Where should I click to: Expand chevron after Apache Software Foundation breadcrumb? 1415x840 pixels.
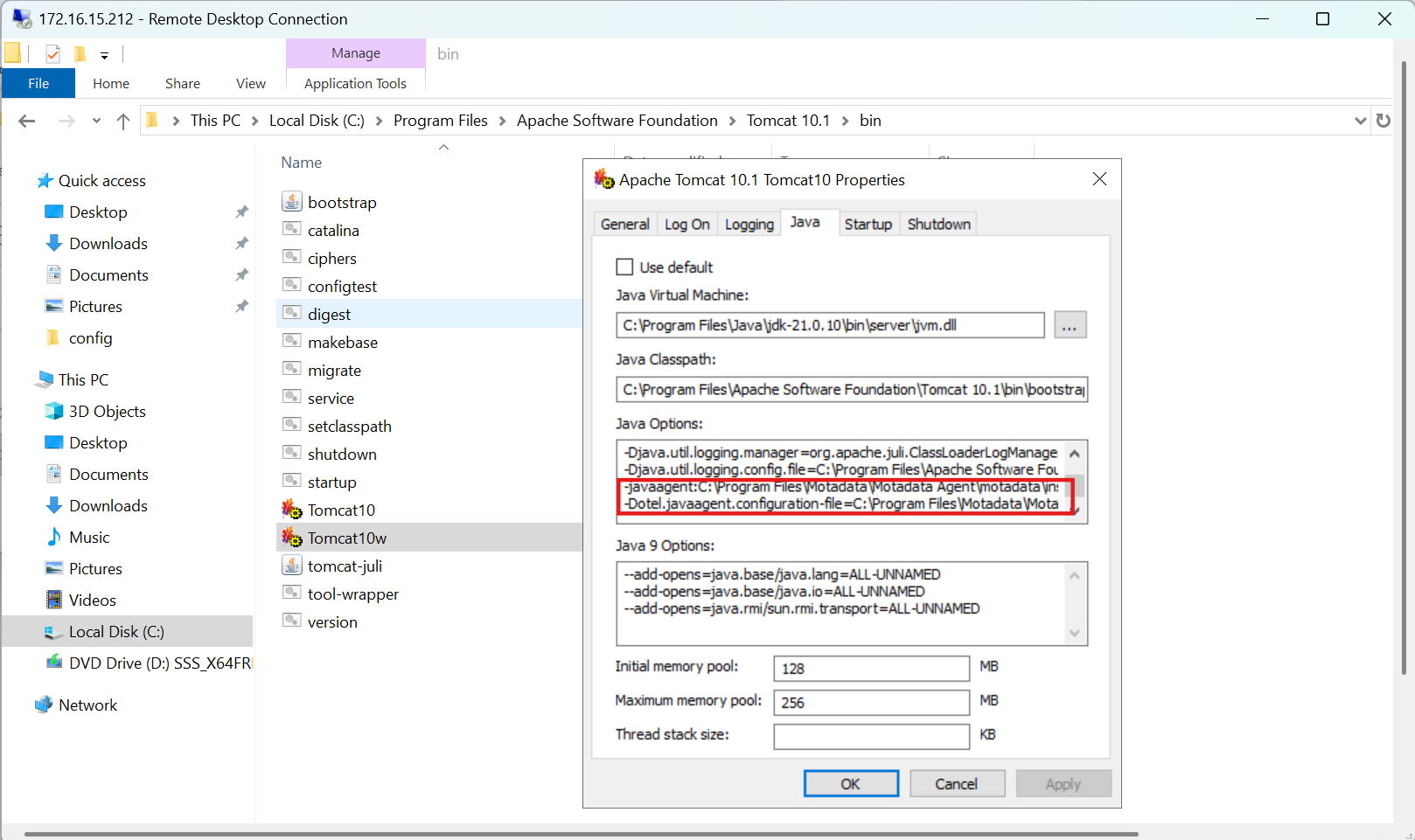[732, 121]
